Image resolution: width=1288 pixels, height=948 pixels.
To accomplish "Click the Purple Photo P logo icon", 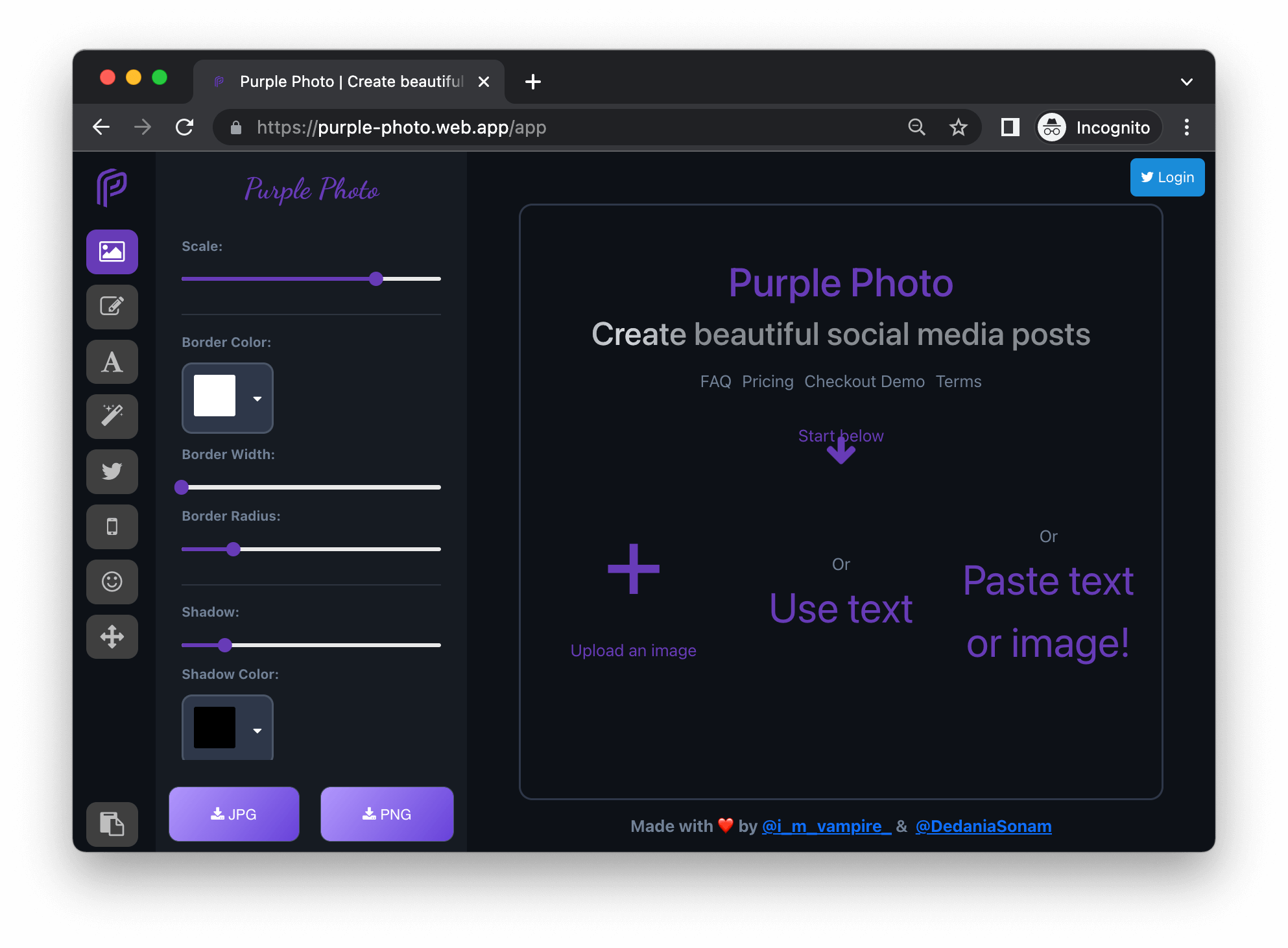I will tap(112, 187).
